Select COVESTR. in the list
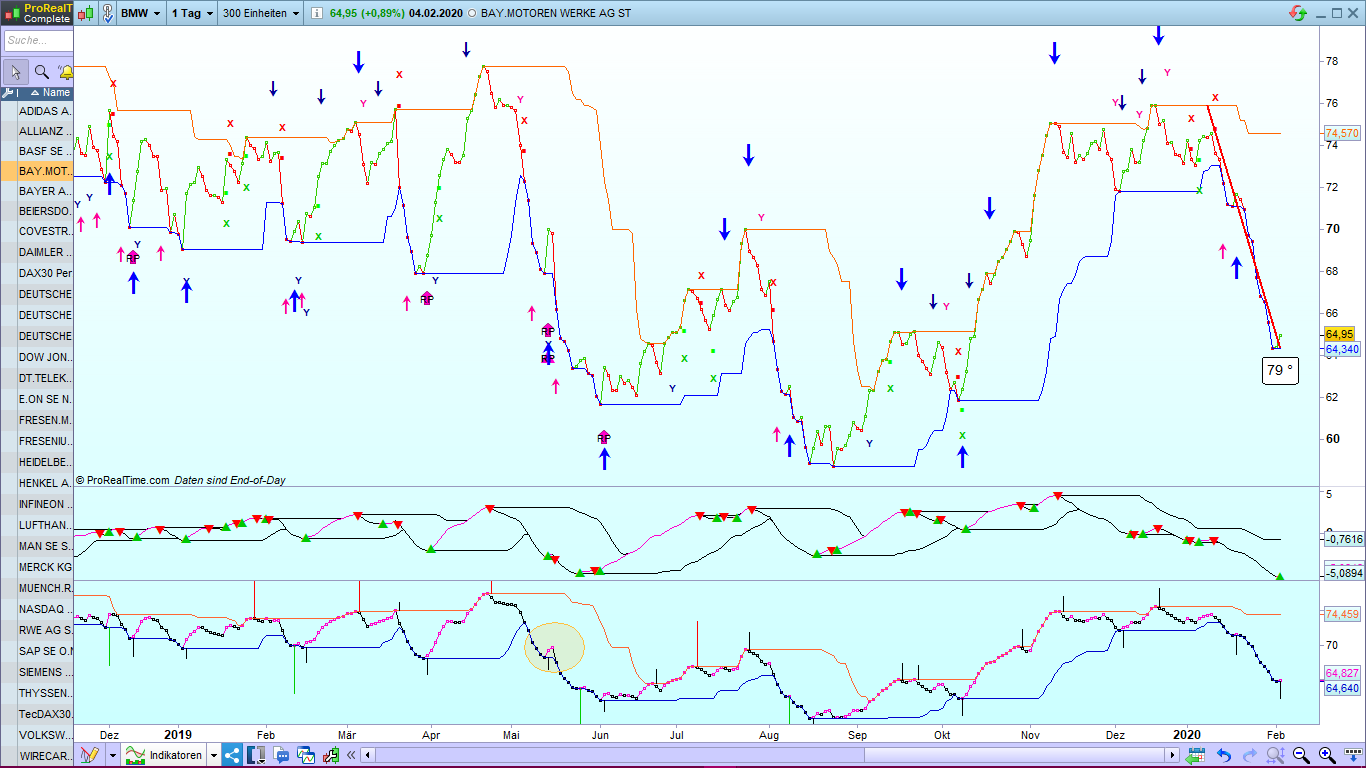The width and height of the screenshot is (1366, 768). pos(45,231)
